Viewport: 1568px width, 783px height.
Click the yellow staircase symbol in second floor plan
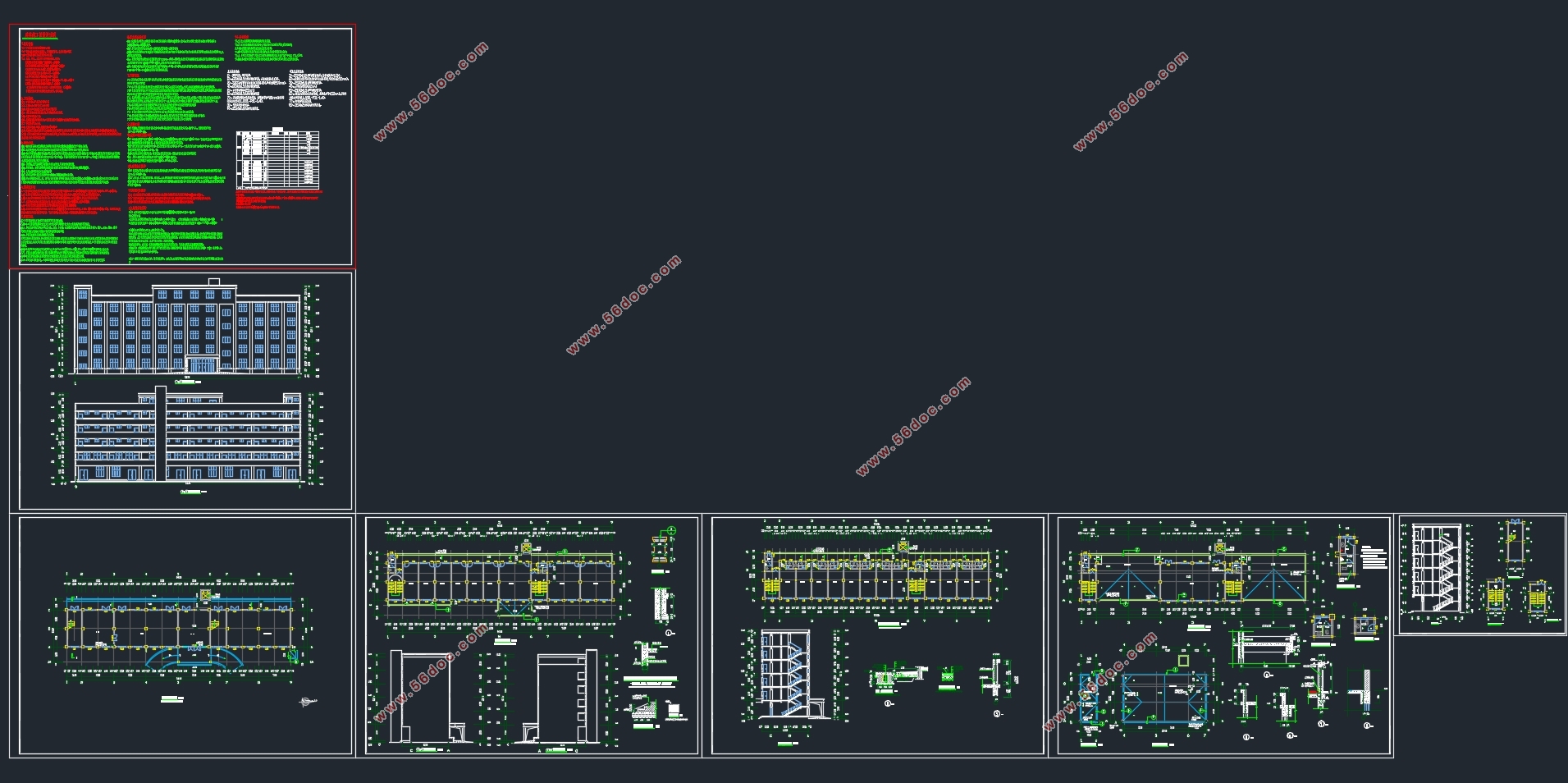pos(396,588)
